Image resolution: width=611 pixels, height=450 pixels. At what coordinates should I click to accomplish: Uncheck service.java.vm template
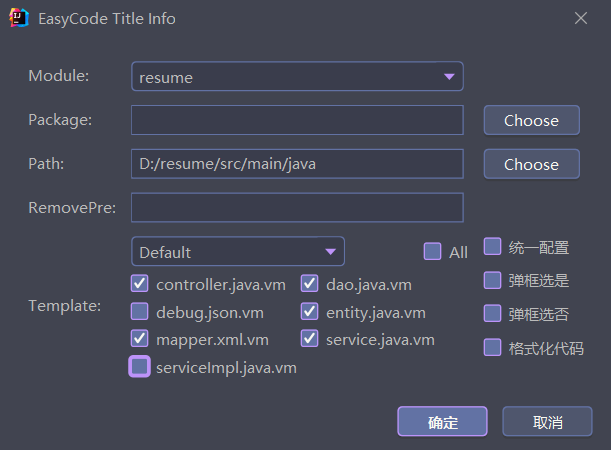coord(310,339)
